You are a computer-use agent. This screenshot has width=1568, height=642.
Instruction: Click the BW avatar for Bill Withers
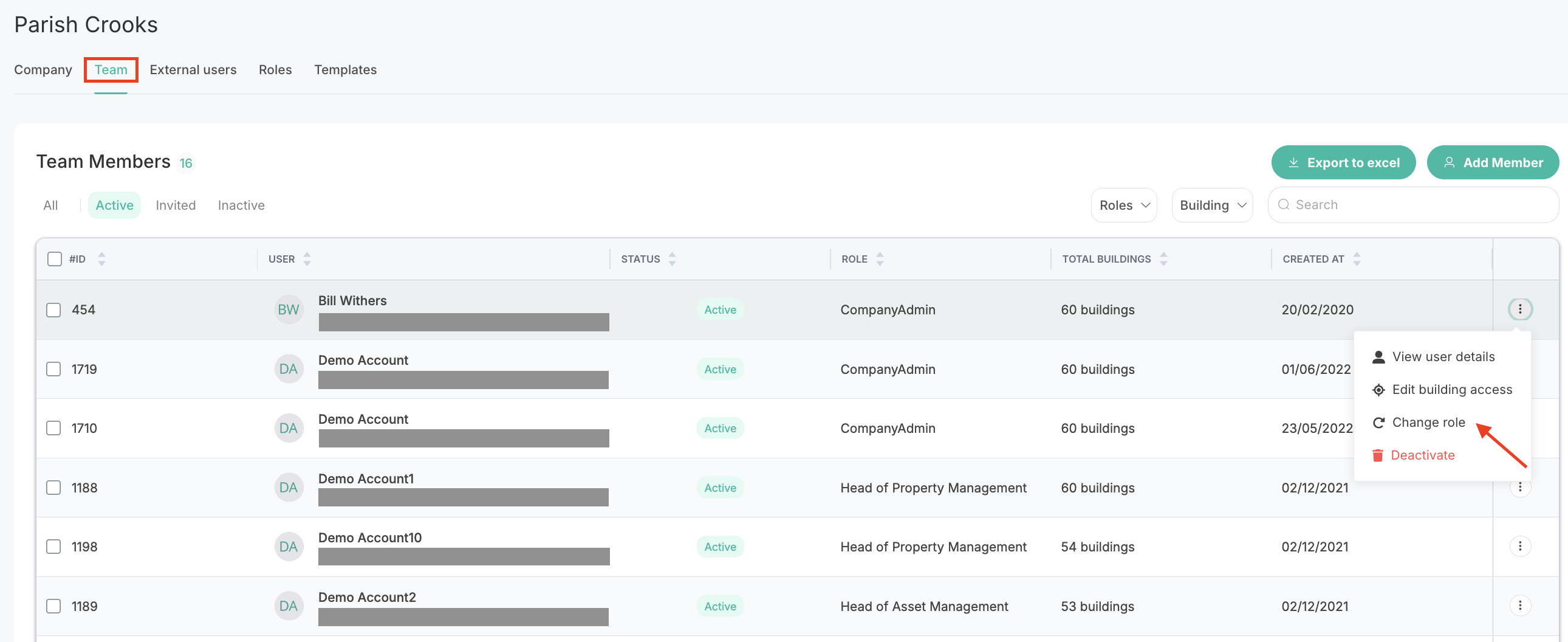(289, 309)
